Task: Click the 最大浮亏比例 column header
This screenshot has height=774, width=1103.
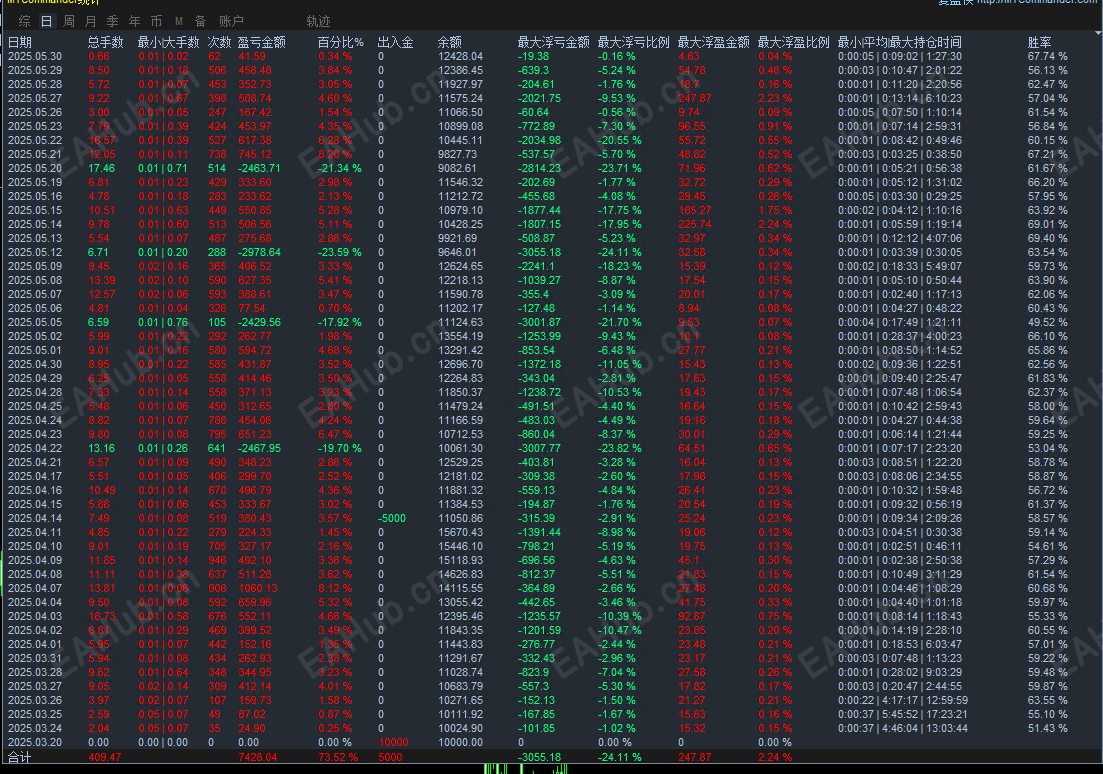Action: (x=634, y=42)
